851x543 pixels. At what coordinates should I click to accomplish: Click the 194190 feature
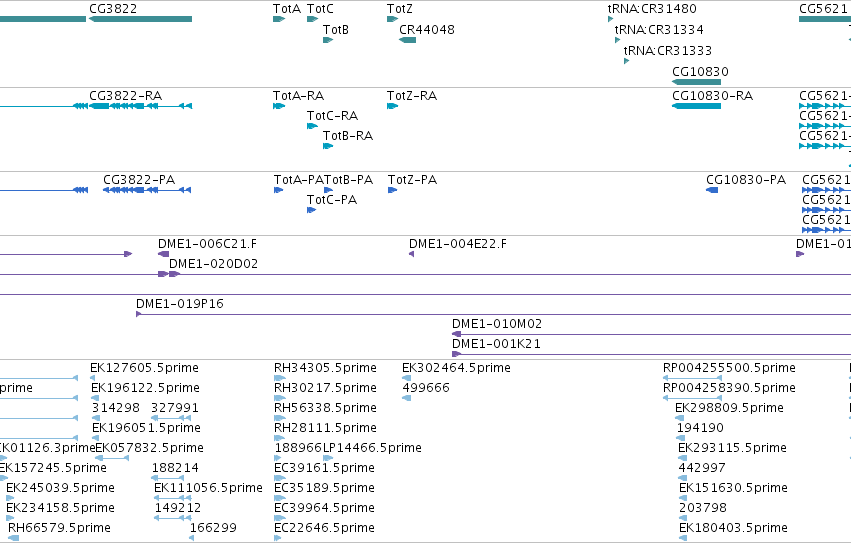[x=681, y=438]
